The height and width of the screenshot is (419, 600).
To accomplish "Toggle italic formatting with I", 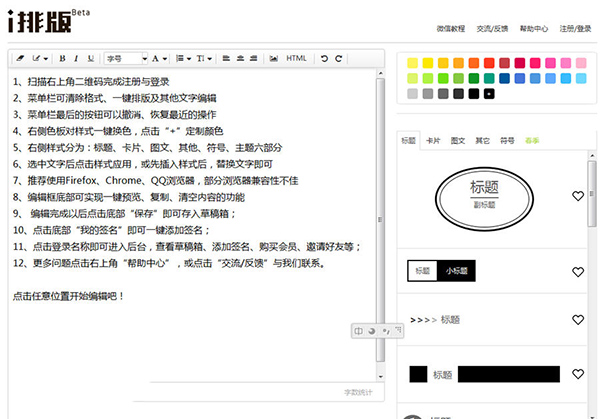I will coord(76,59).
